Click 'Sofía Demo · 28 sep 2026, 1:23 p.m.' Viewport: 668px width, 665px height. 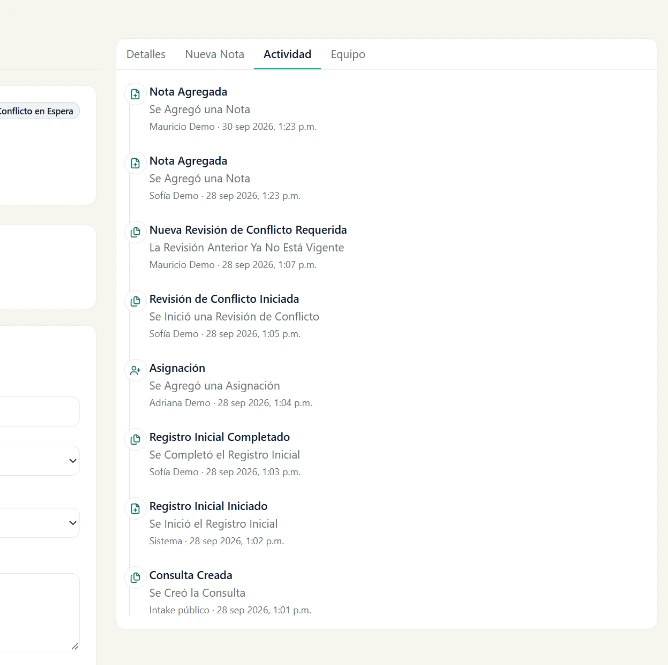225,196
